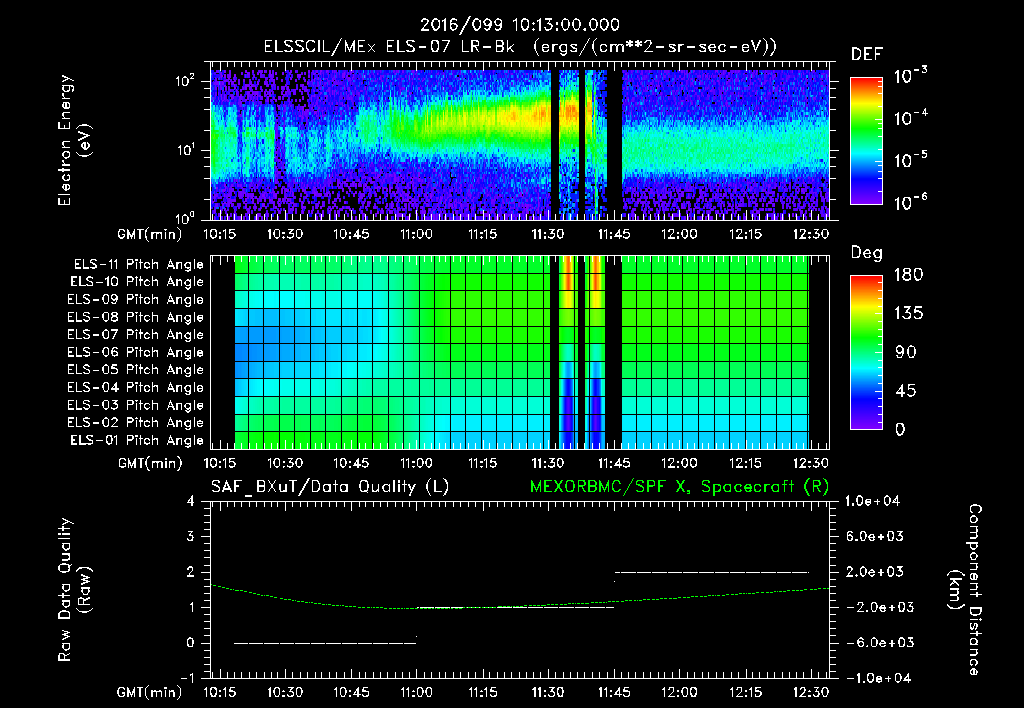
Task: Click the 10^-3 value on DEF scale
Action: click(x=910, y=75)
